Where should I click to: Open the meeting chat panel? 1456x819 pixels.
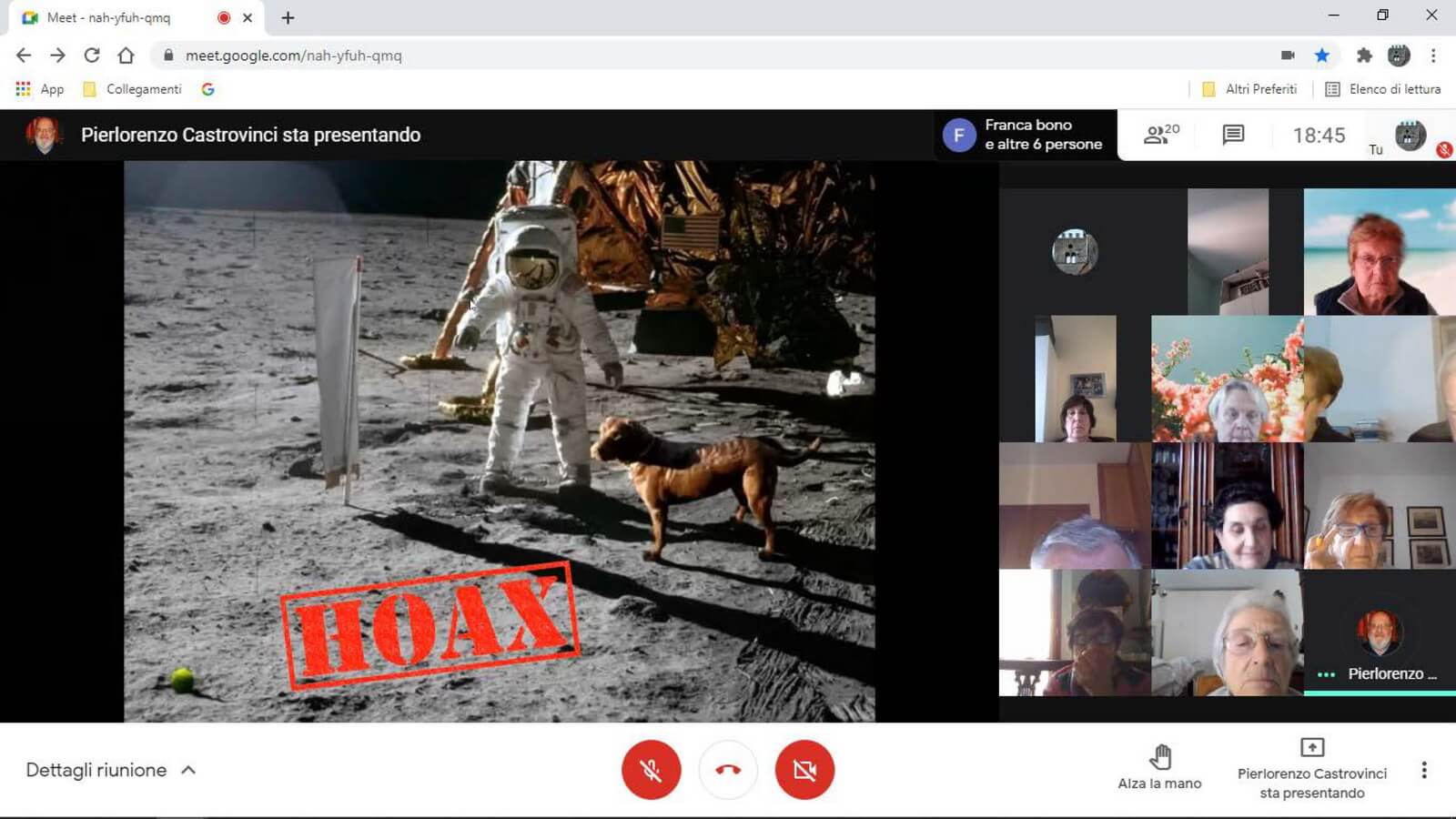(x=1233, y=135)
